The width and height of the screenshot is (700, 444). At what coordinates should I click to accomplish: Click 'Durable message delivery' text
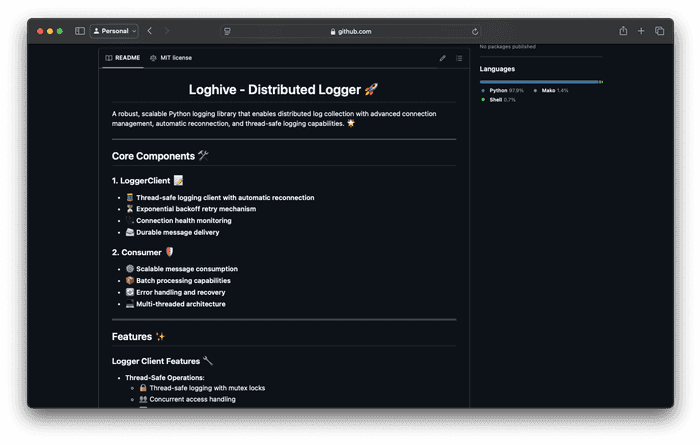pos(178,232)
